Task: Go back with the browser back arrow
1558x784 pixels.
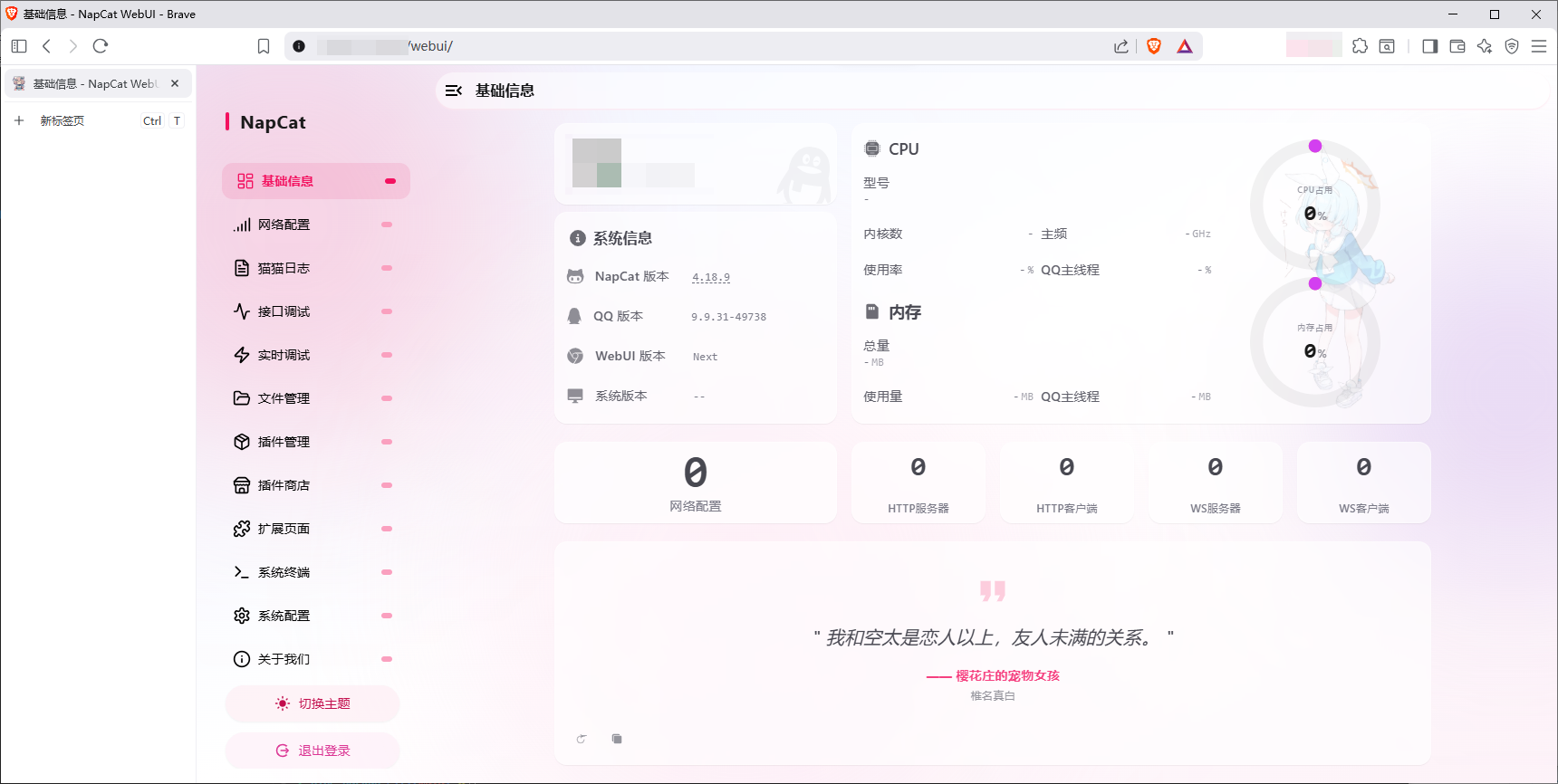Action: 47,46
